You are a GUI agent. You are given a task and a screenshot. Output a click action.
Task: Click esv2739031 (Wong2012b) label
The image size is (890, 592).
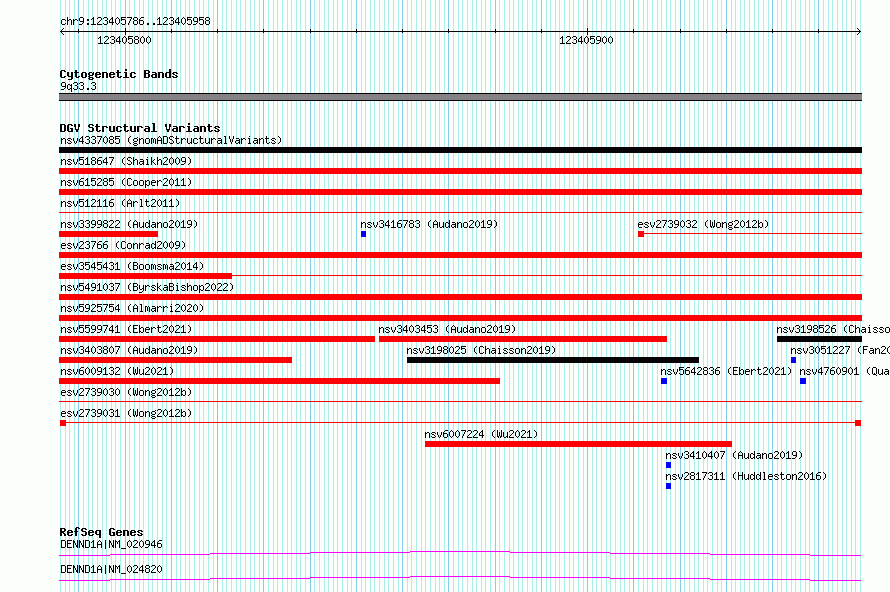tap(126, 413)
